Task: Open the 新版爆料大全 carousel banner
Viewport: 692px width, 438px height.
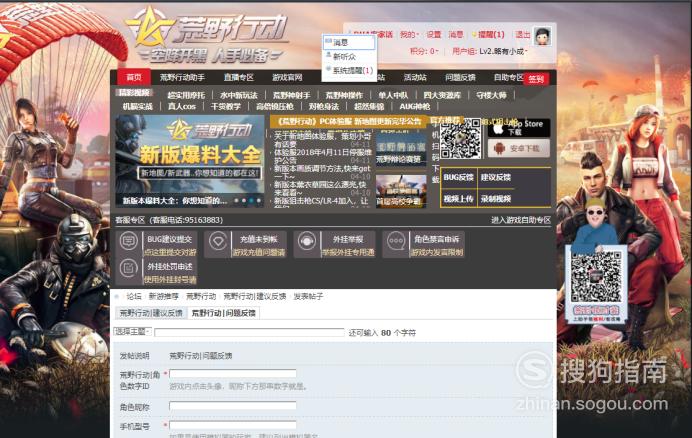Action: [x=190, y=161]
